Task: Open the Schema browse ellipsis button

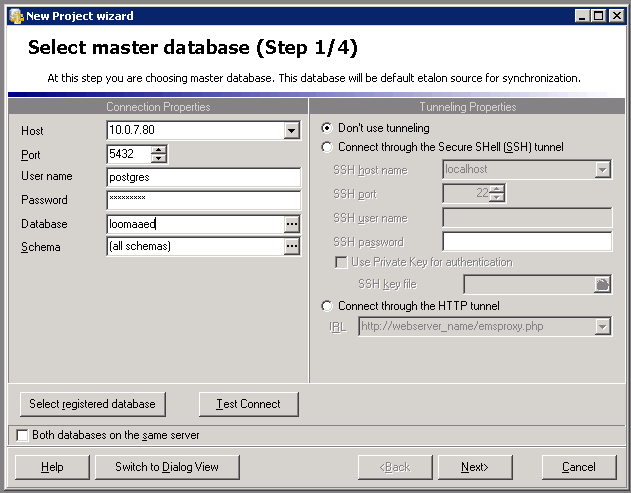Action: (292, 246)
